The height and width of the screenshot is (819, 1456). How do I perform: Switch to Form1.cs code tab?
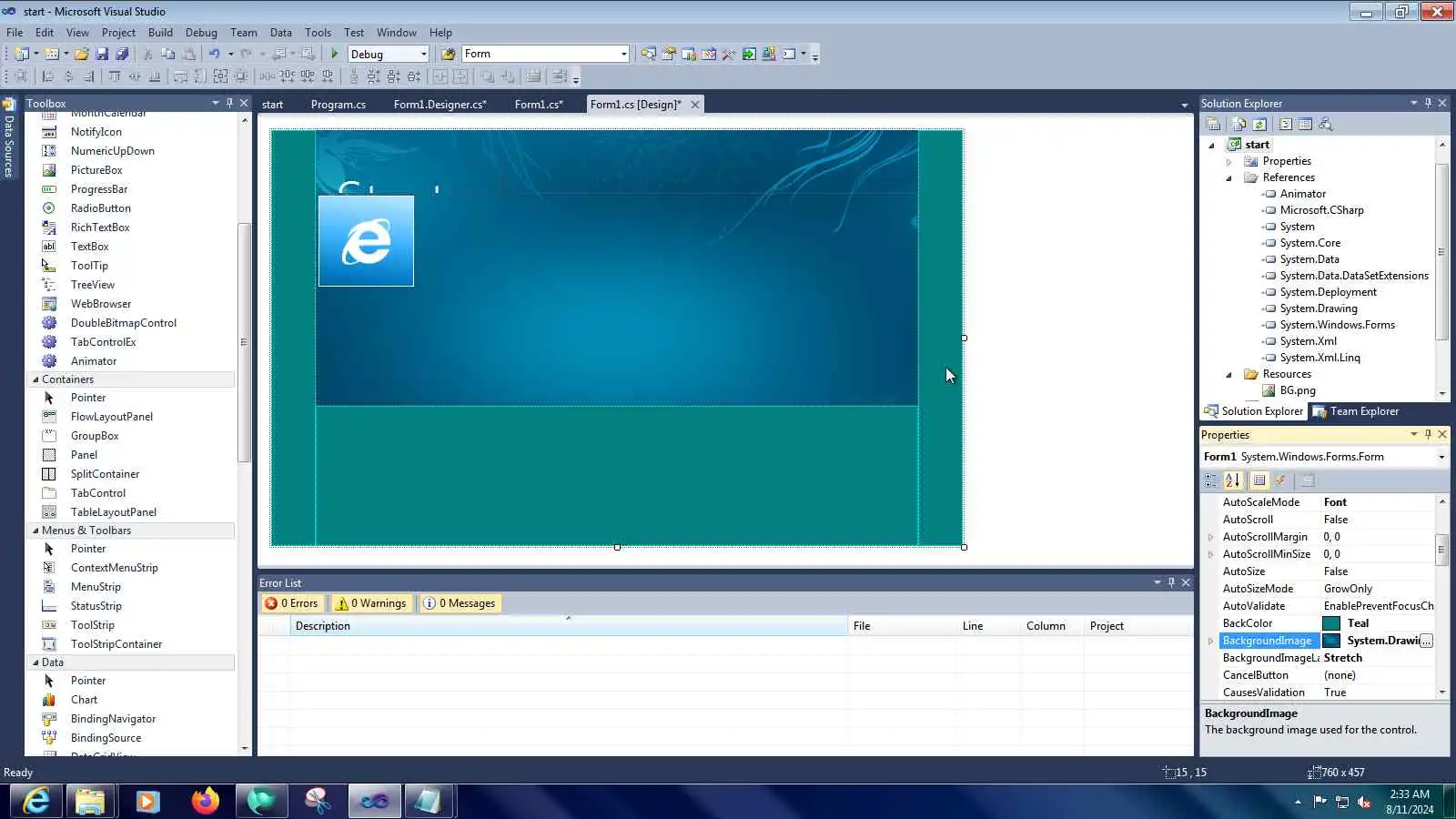(539, 105)
